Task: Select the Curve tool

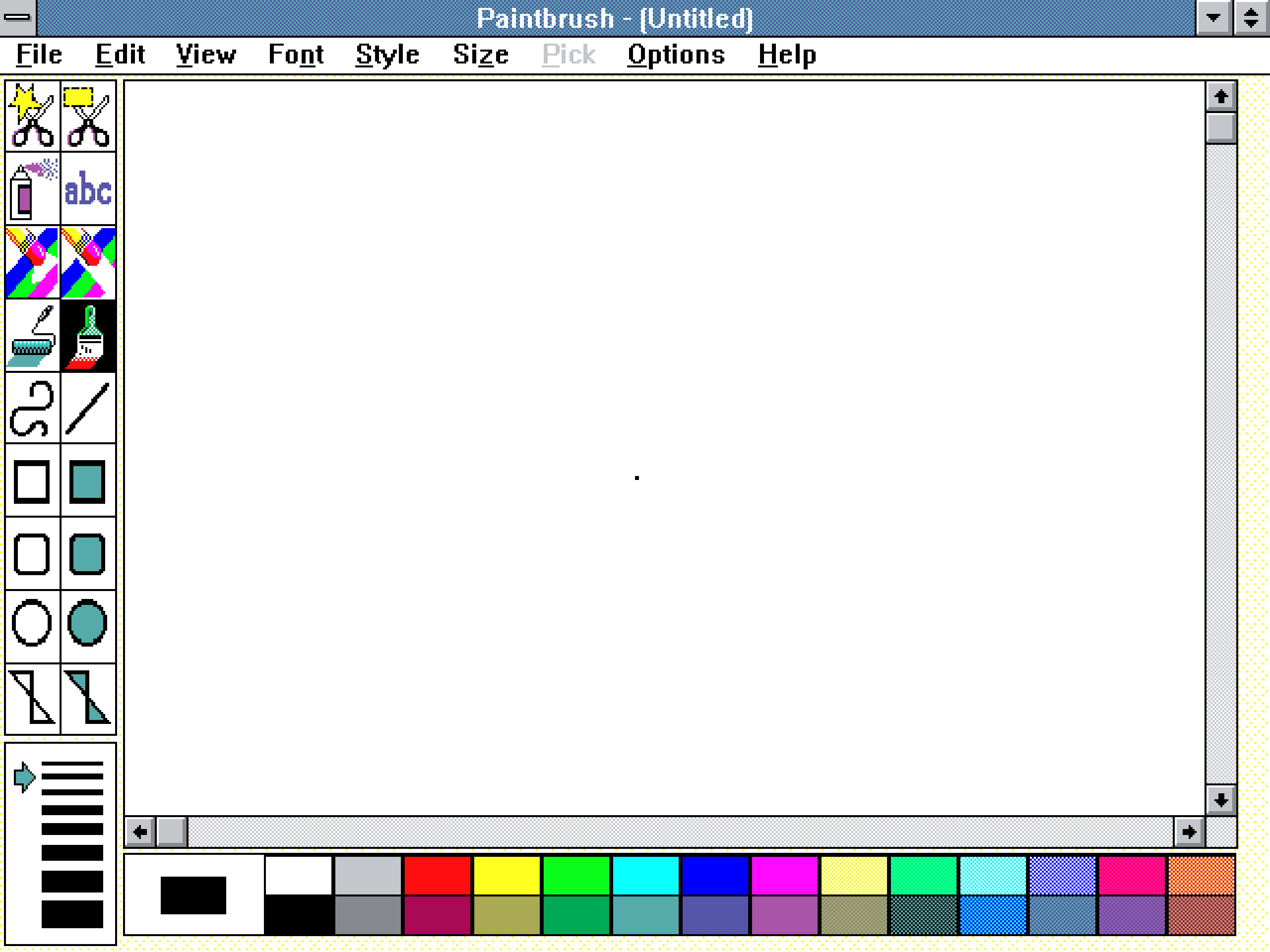Action: pos(32,409)
